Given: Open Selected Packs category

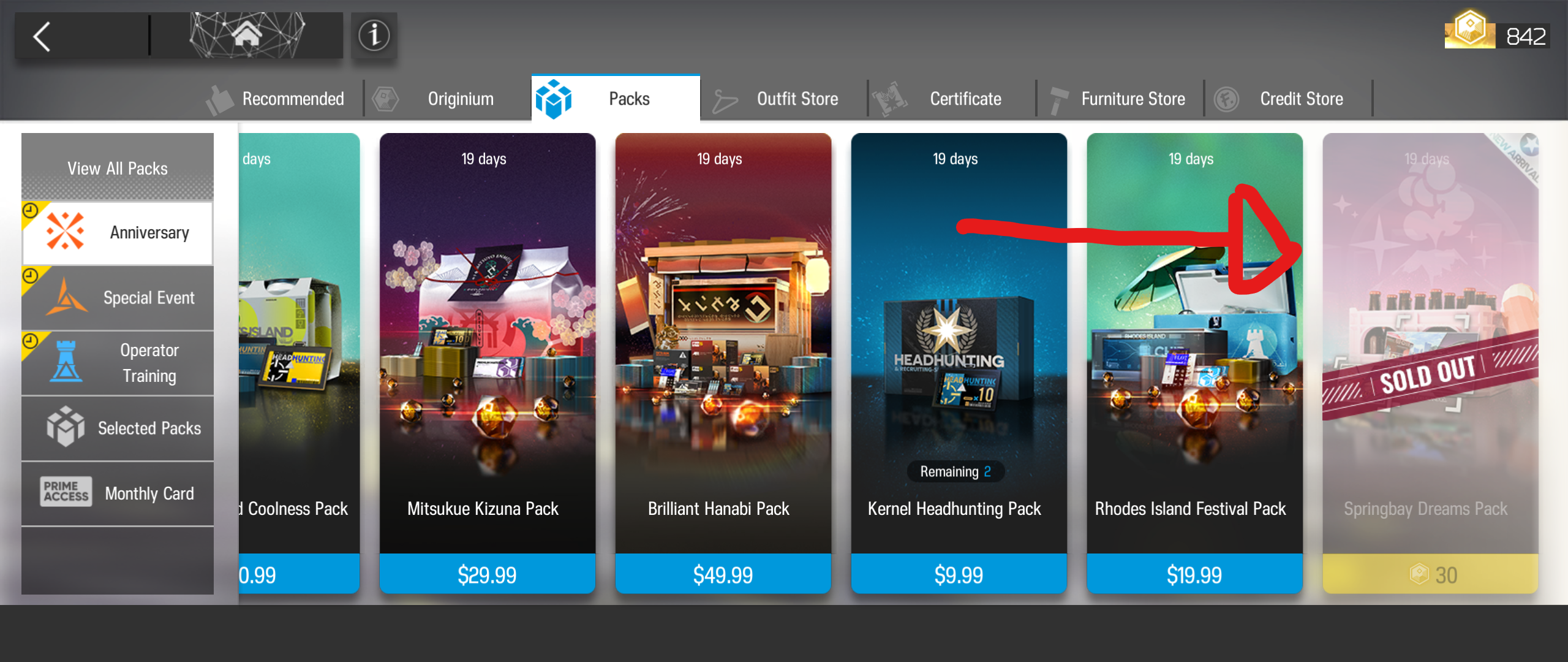Looking at the screenshot, I should (118, 428).
